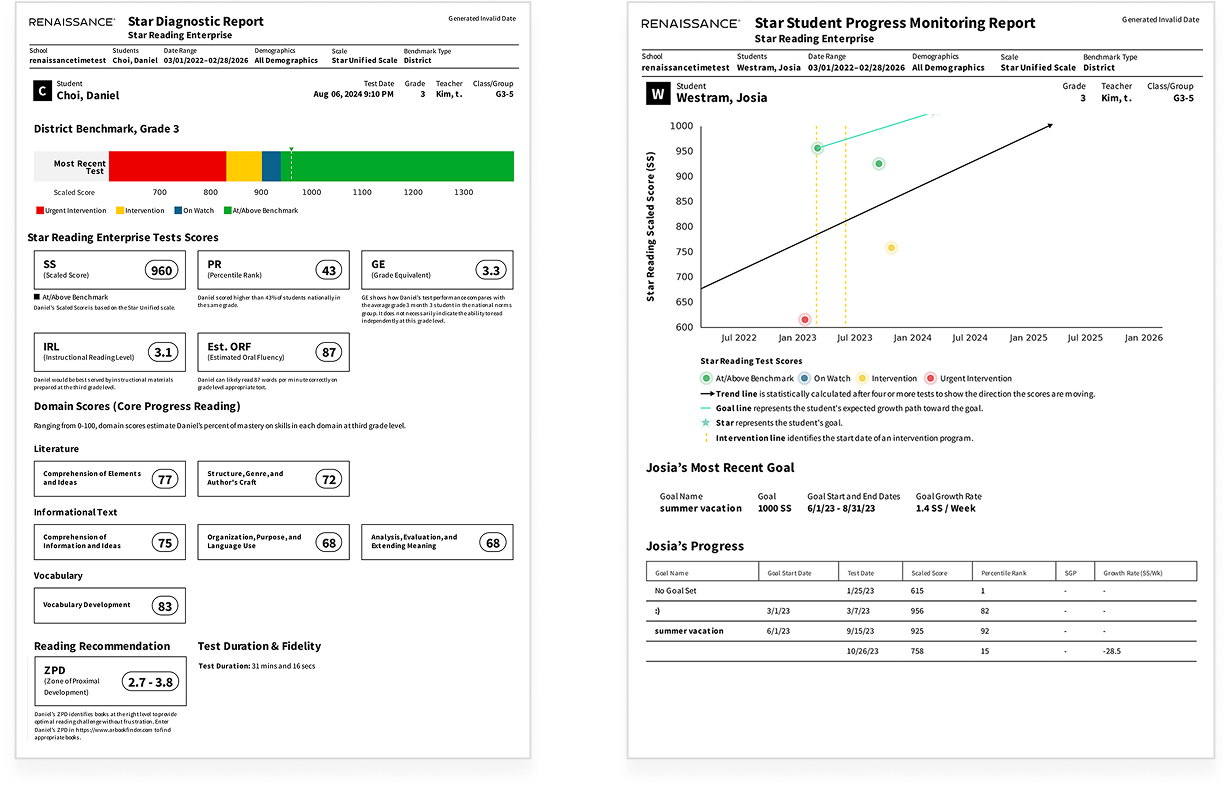The width and height of the screenshot is (1230, 789).
Task: Select the SS Scaled Score 960 box
Action: 108,270
